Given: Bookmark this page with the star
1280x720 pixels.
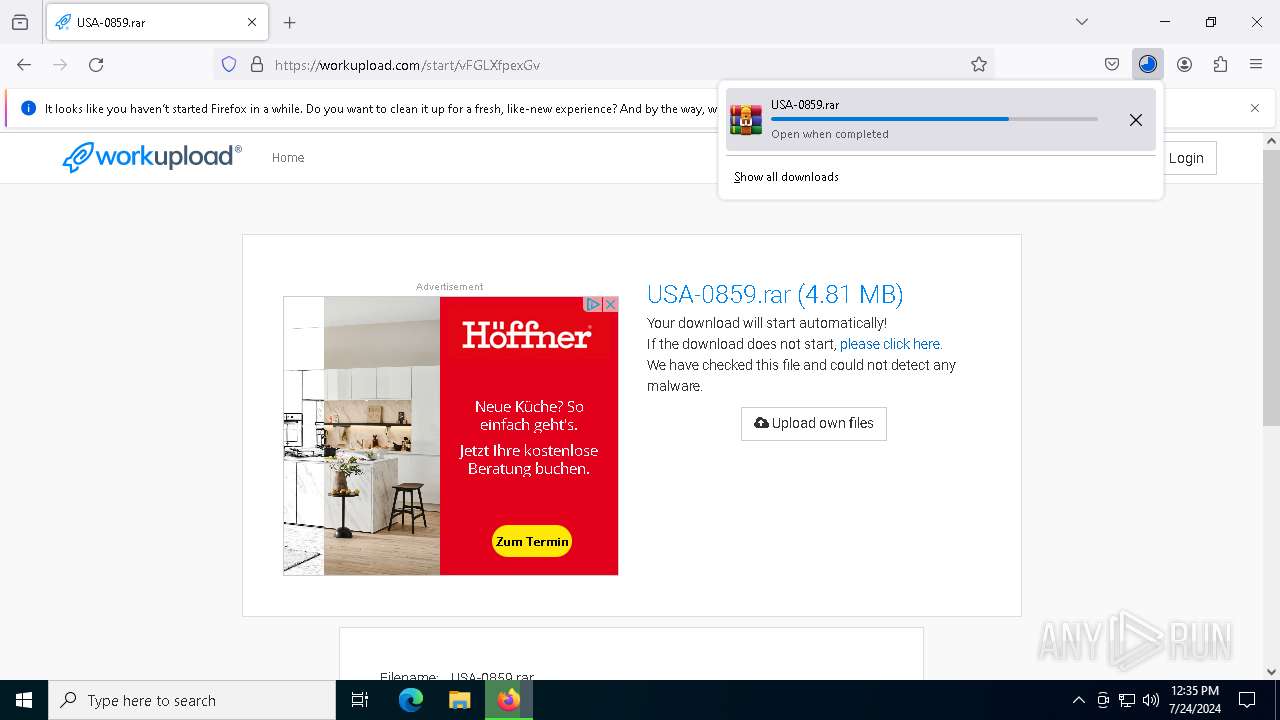Looking at the screenshot, I should (979, 64).
